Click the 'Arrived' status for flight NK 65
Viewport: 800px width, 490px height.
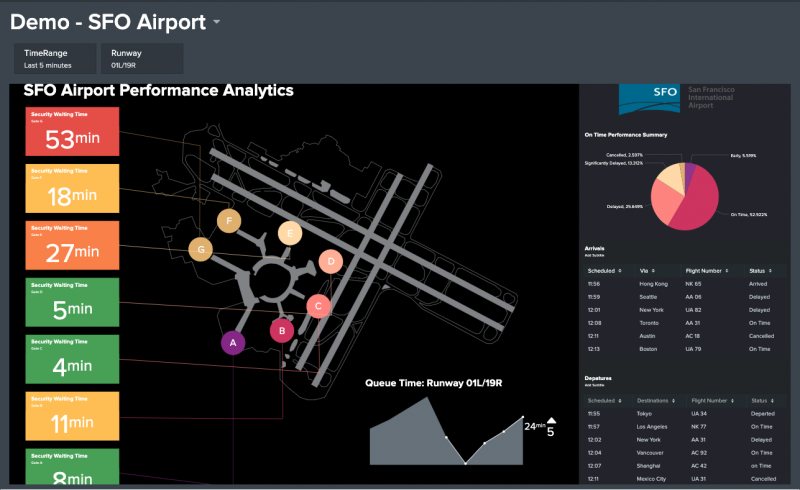pos(758,284)
